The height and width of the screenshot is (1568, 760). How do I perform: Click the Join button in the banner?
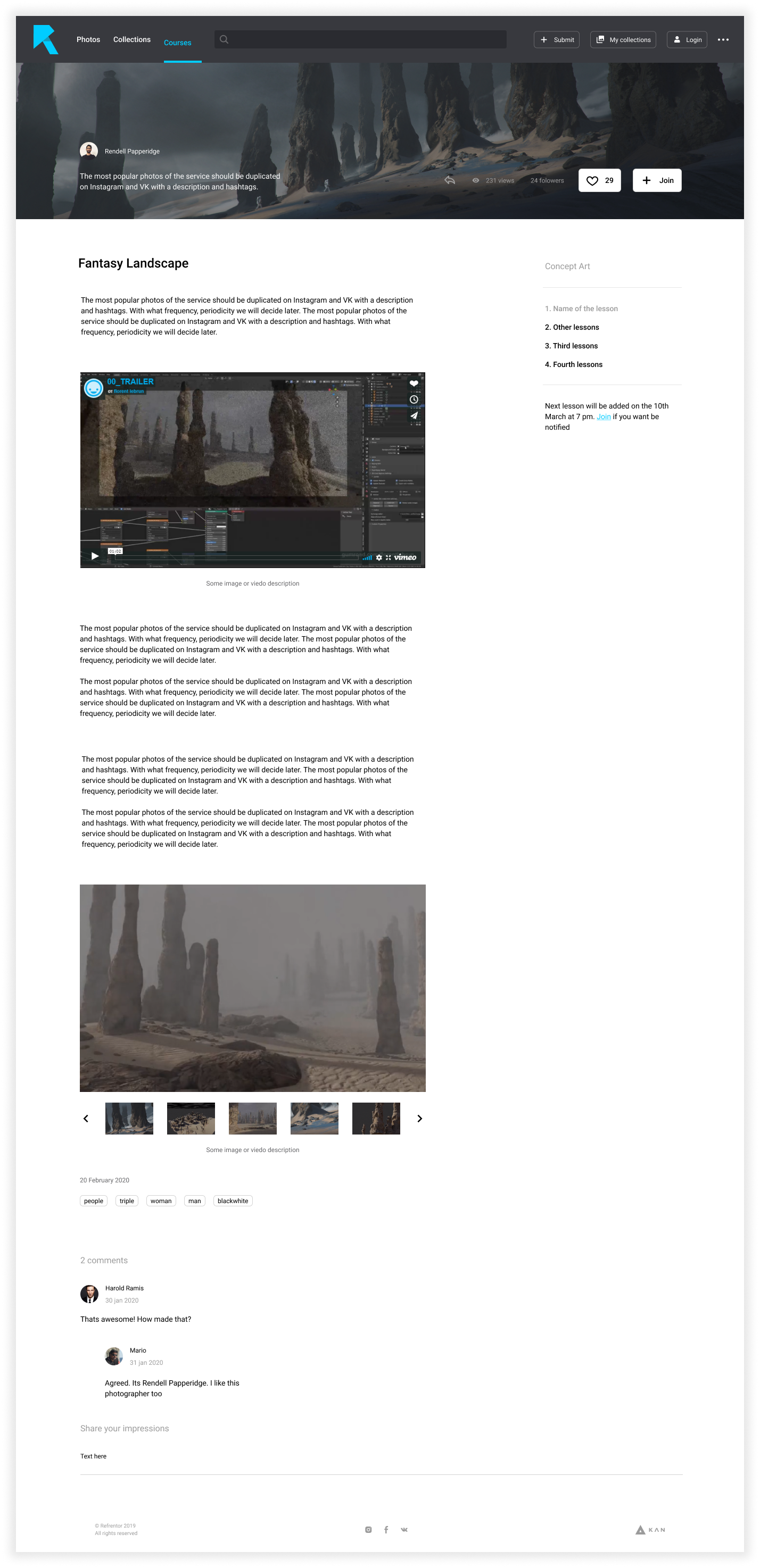(x=656, y=180)
